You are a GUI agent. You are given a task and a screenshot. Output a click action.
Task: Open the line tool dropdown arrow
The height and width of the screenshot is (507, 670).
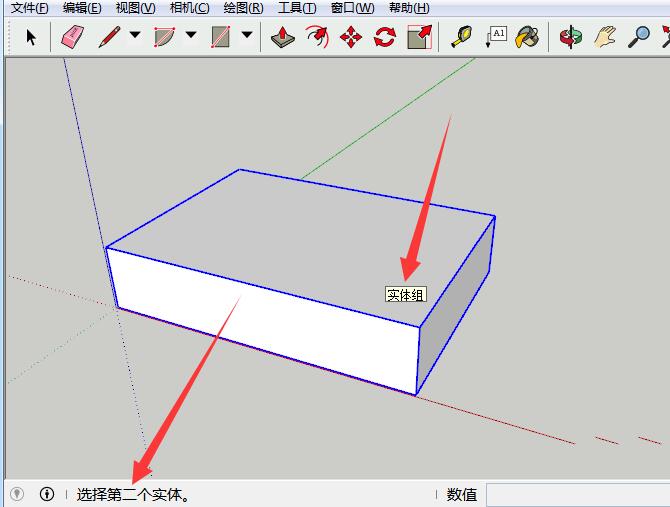click(x=135, y=35)
